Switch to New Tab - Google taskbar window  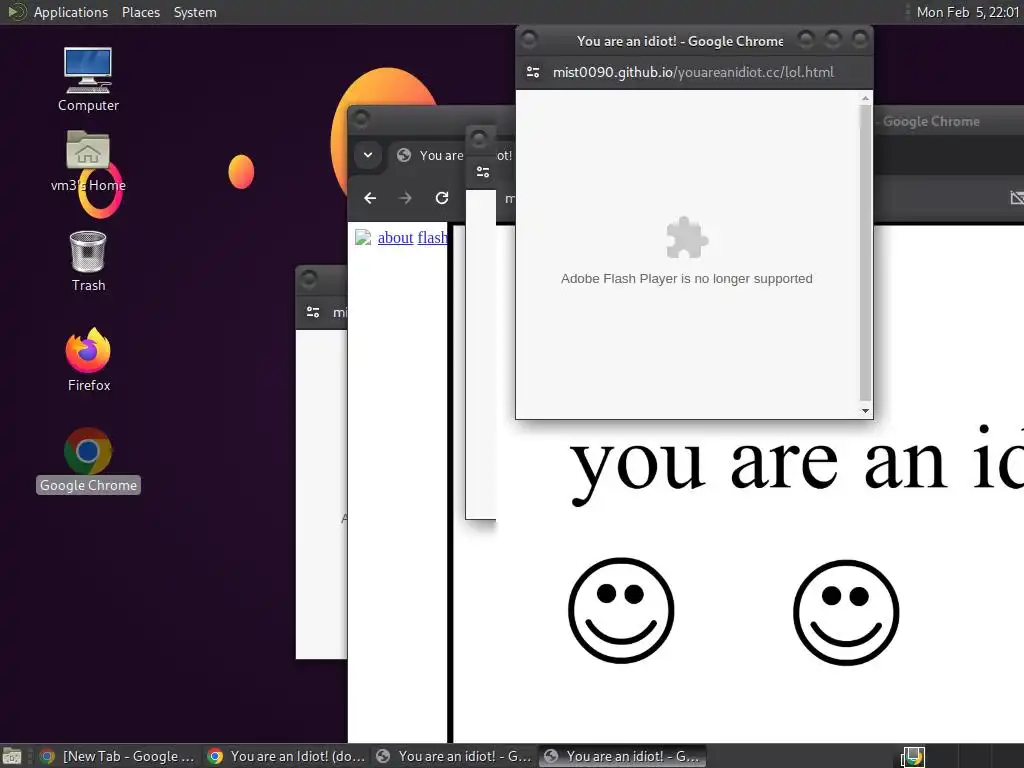118,756
